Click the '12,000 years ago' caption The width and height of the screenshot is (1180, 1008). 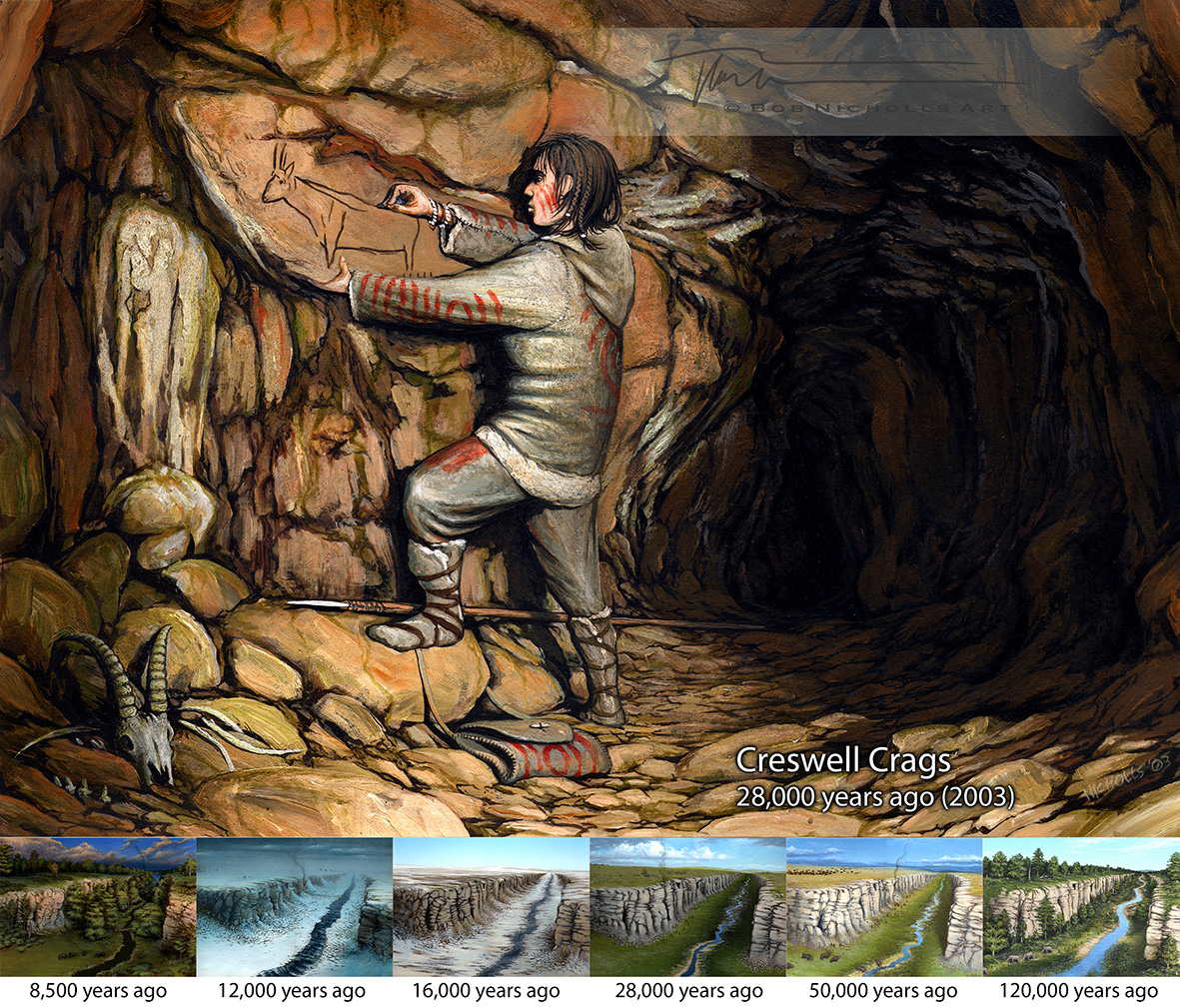[x=291, y=991]
